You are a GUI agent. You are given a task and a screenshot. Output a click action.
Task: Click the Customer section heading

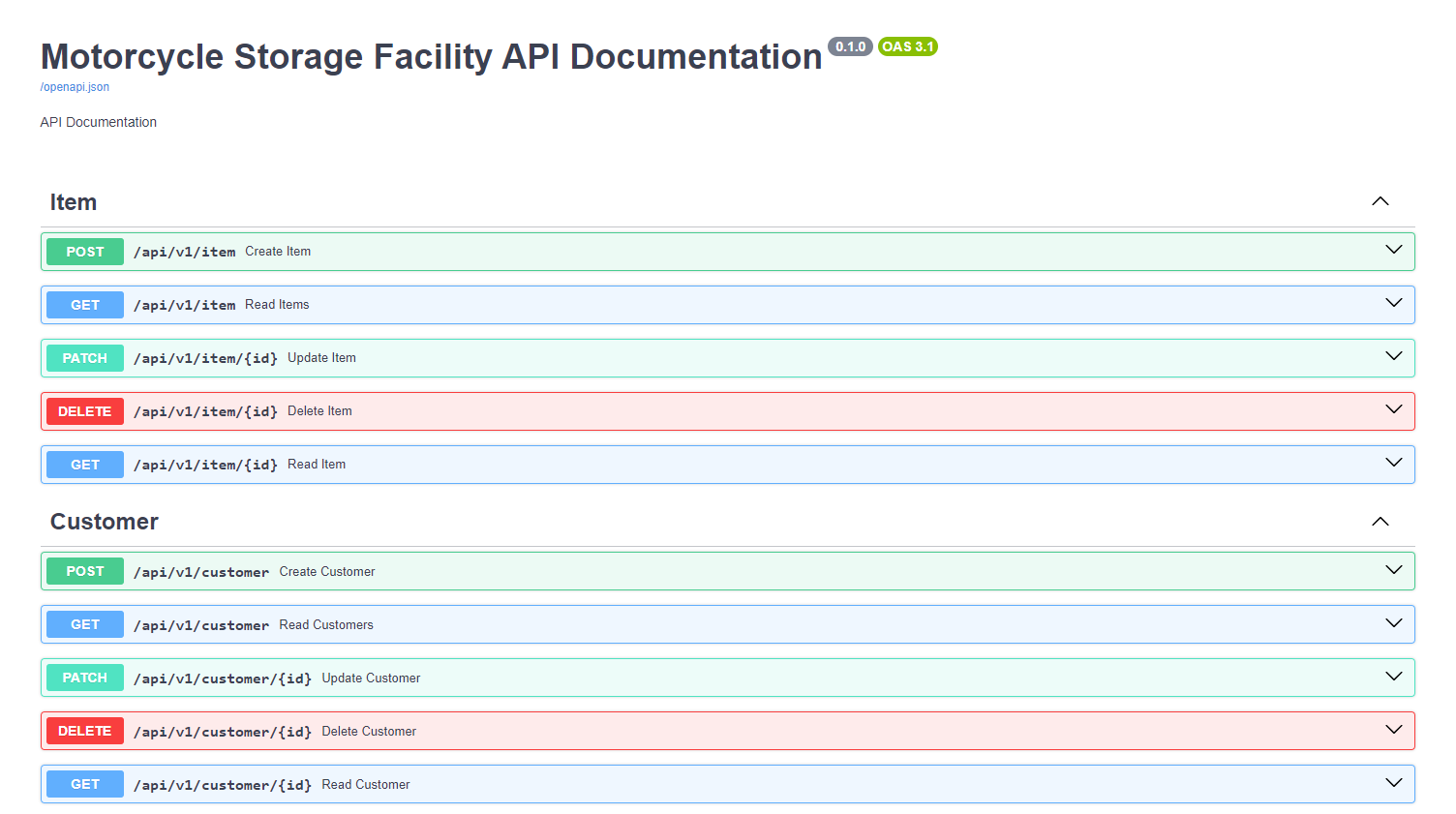pos(105,522)
